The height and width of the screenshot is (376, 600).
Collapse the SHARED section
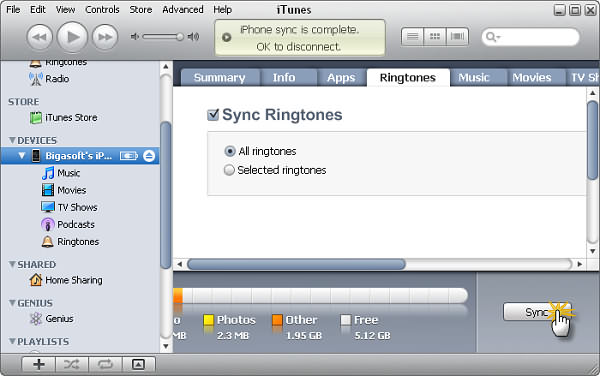point(12,264)
